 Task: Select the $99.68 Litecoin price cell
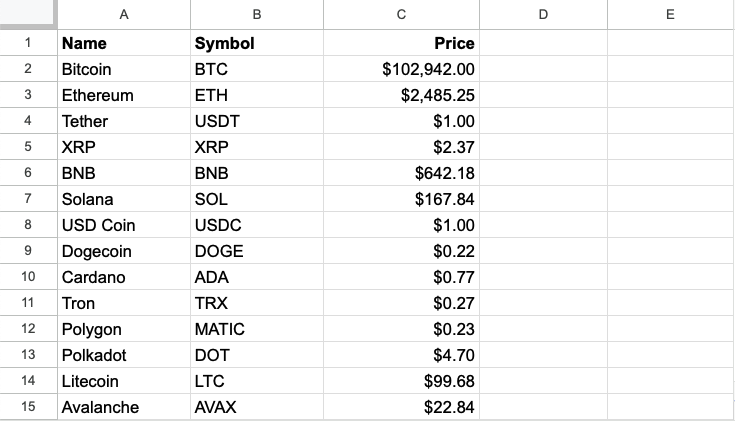pyautogui.click(x=401, y=381)
